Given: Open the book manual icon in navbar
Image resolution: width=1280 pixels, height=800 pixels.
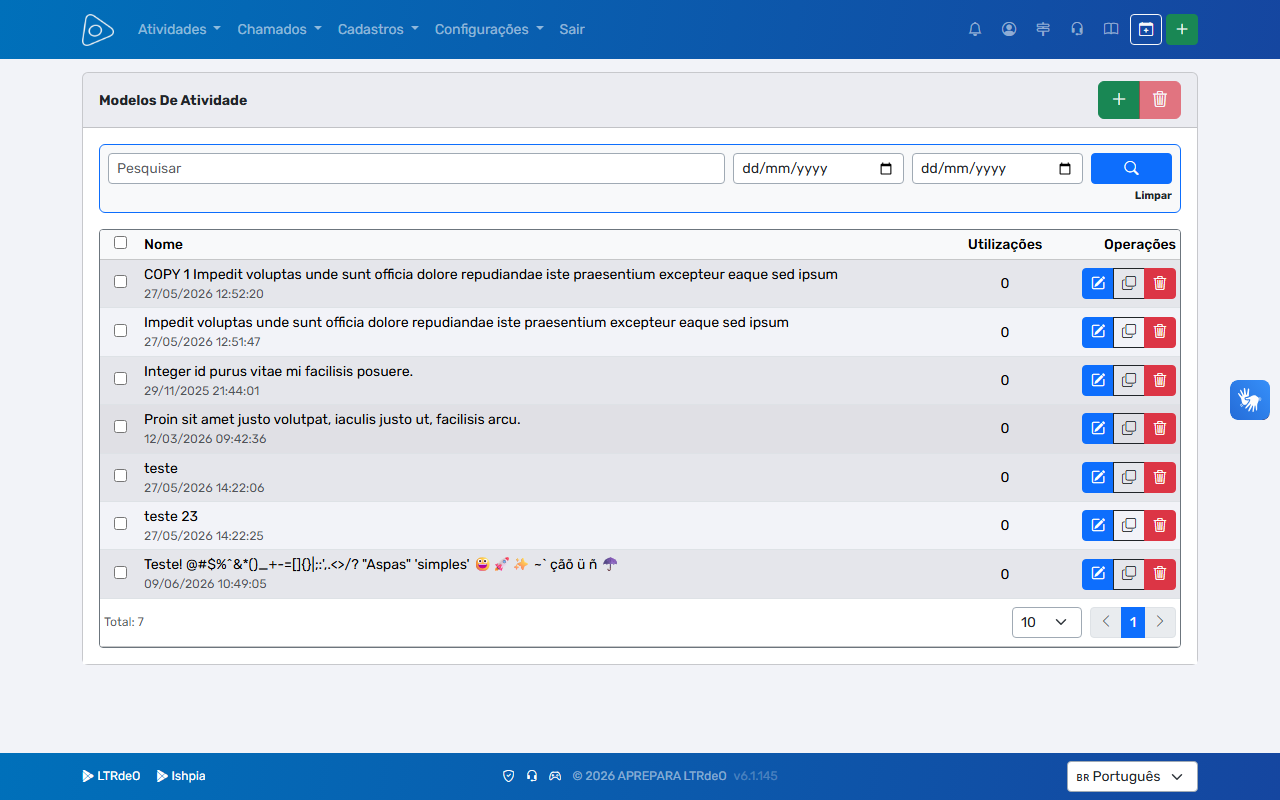Looking at the screenshot, I should (x=1111, y=29).
